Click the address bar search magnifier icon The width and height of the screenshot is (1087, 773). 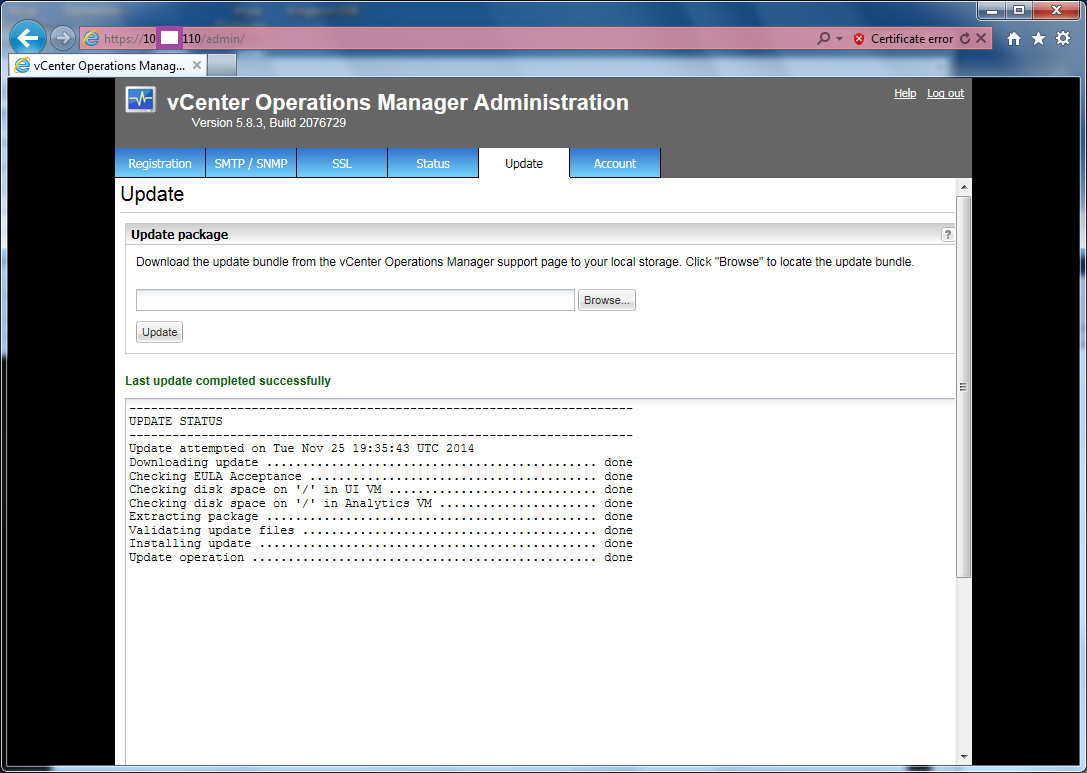(x=823, y=39)
